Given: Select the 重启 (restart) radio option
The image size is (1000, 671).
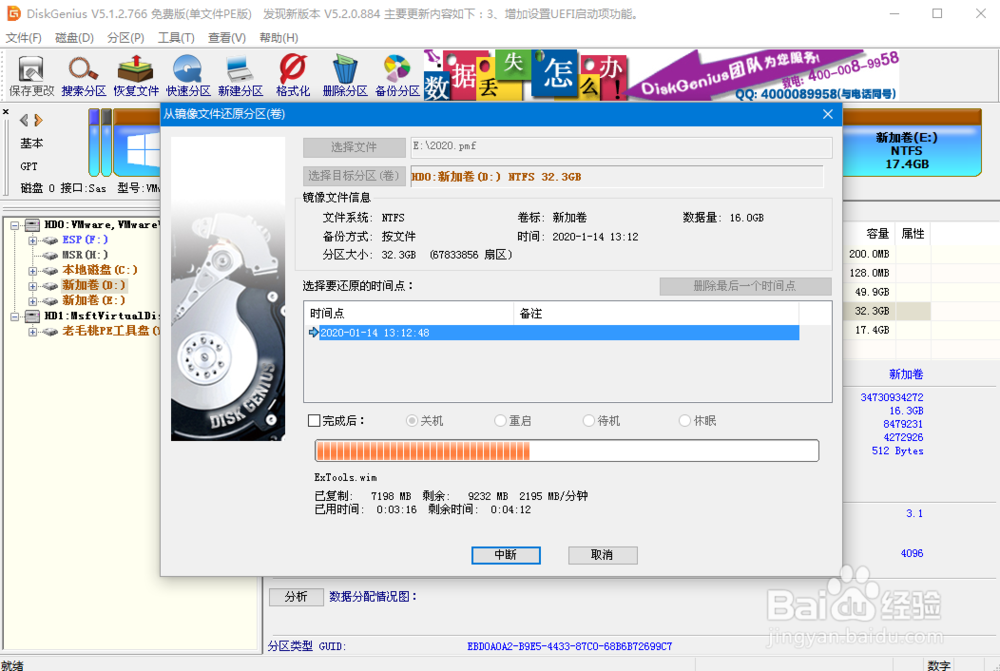Looking at the screenshot, I should tap(500, 421).
